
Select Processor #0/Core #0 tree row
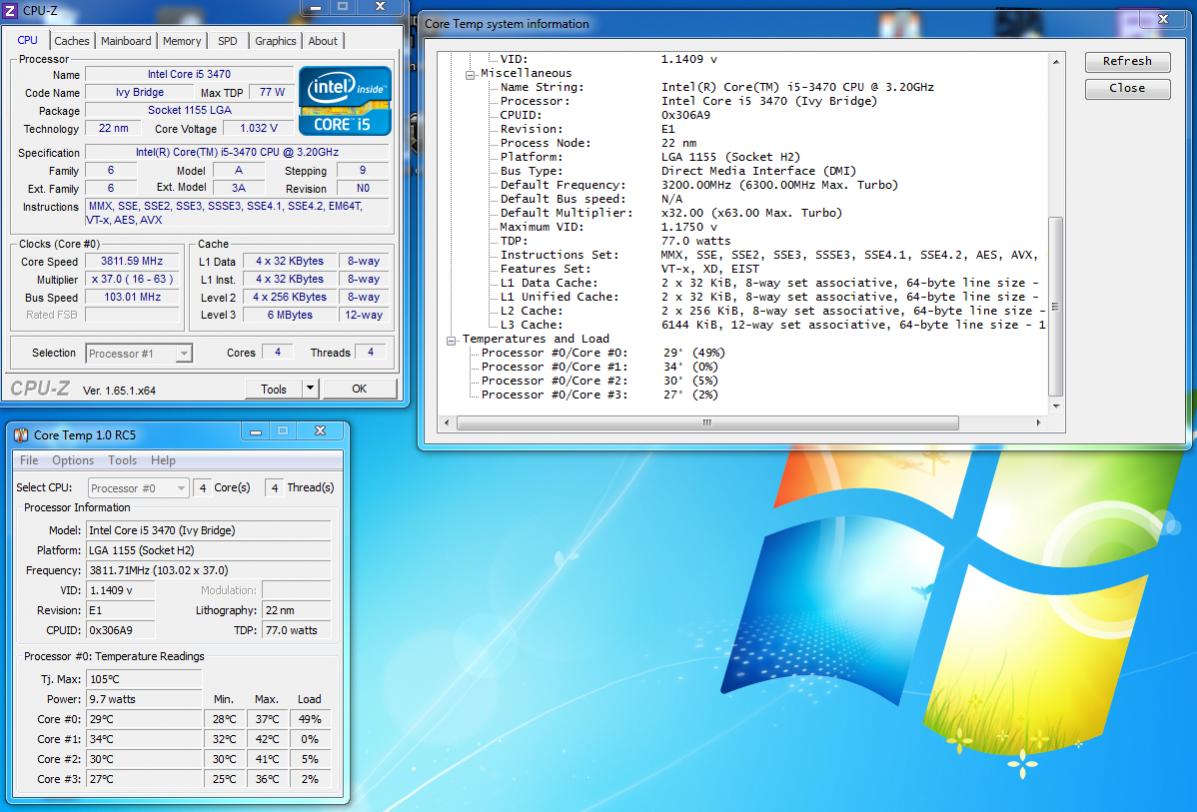pyautogui.click(x=603, y=353)
